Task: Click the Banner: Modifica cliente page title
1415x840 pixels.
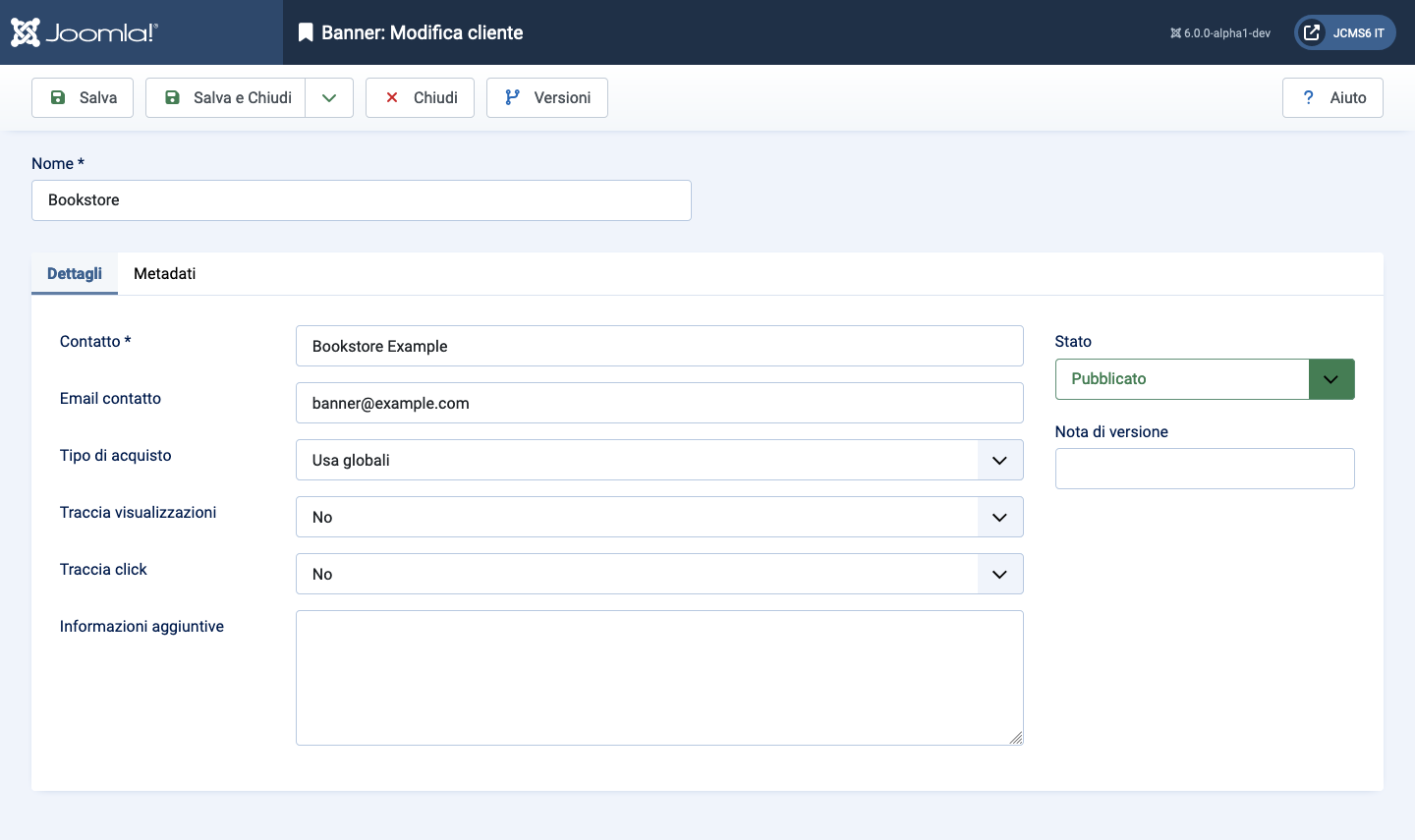Action: (x=423, y=32)
